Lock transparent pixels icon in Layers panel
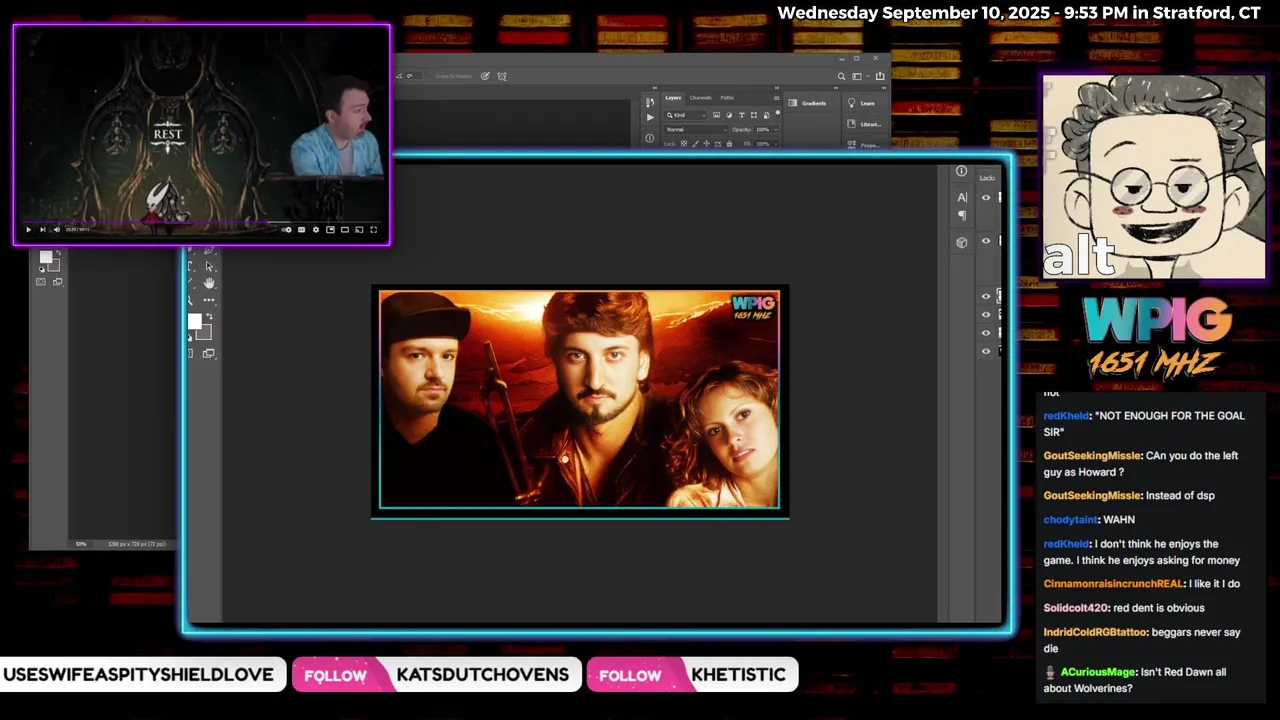Viewport: 1280px width, 720px height. (684, 143)
